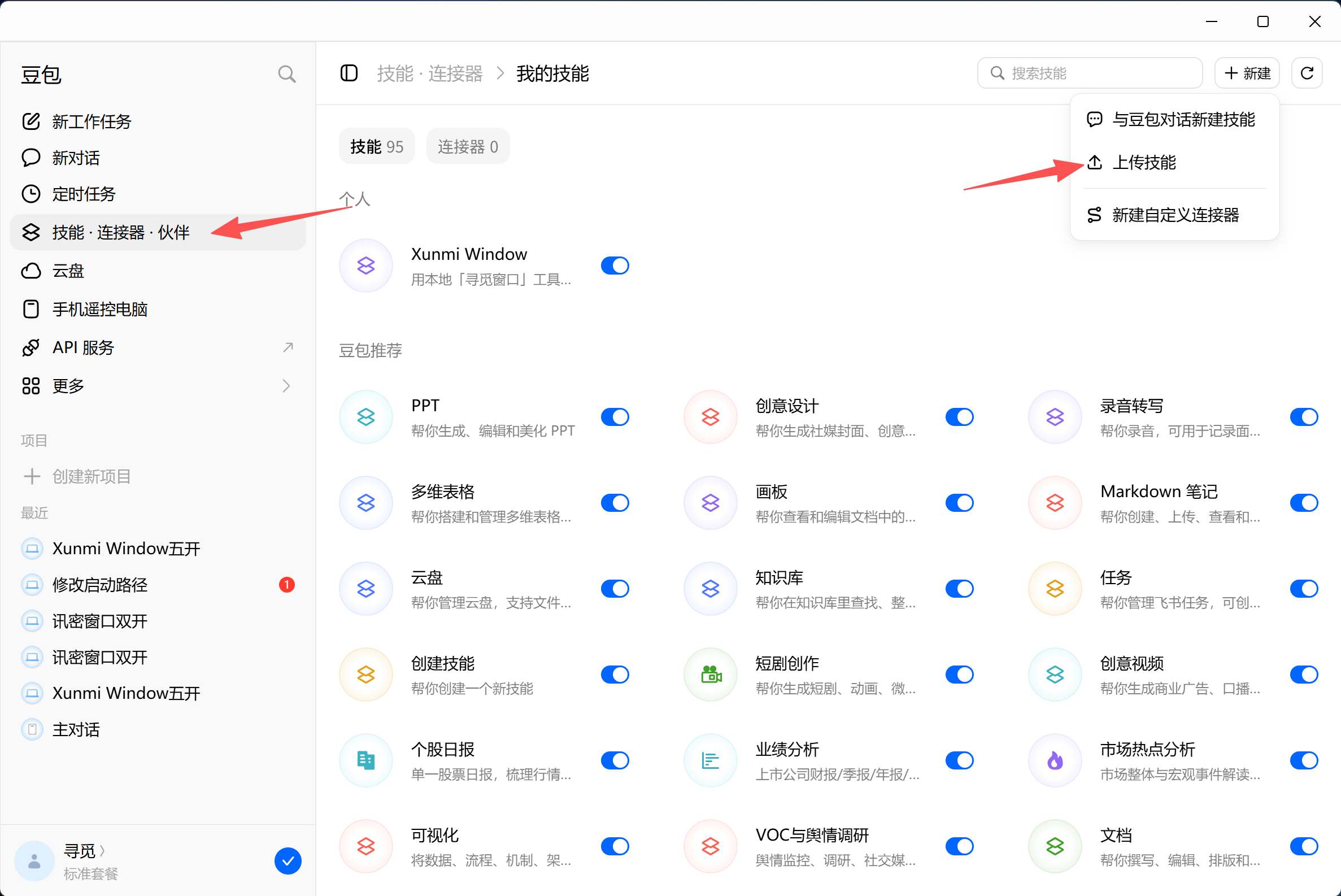Select 新建自定义连接器 menu option
The height and width of the screenshot is (896, 1341).
(x=1174, y=215)
